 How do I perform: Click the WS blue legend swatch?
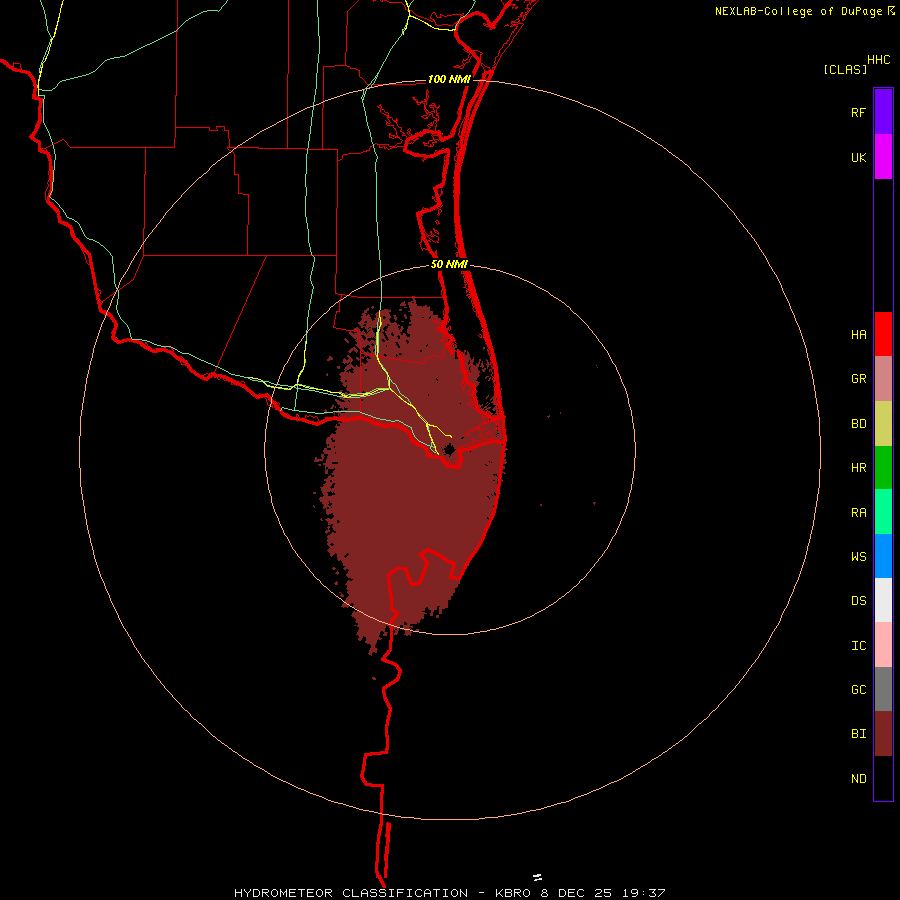(x=883, y=556)
